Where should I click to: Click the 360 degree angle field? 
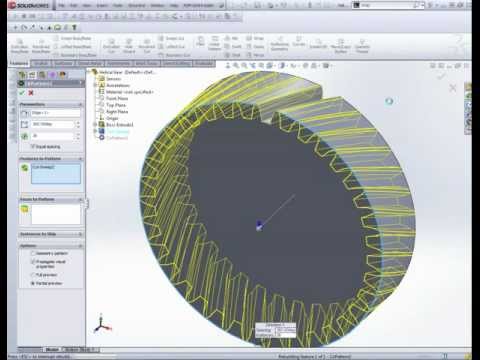click(x=53, y=124)
